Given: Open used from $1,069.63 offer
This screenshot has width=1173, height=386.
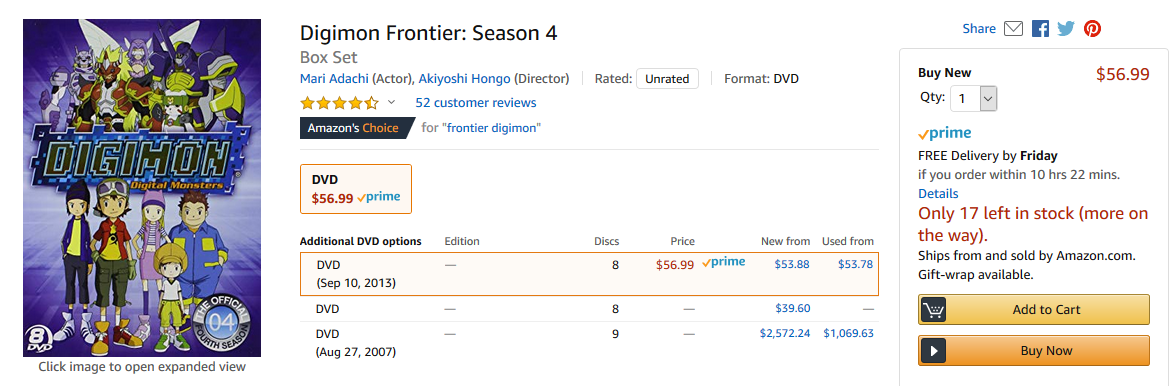Looking at the screenshot, I should click(x=848, y=334).
